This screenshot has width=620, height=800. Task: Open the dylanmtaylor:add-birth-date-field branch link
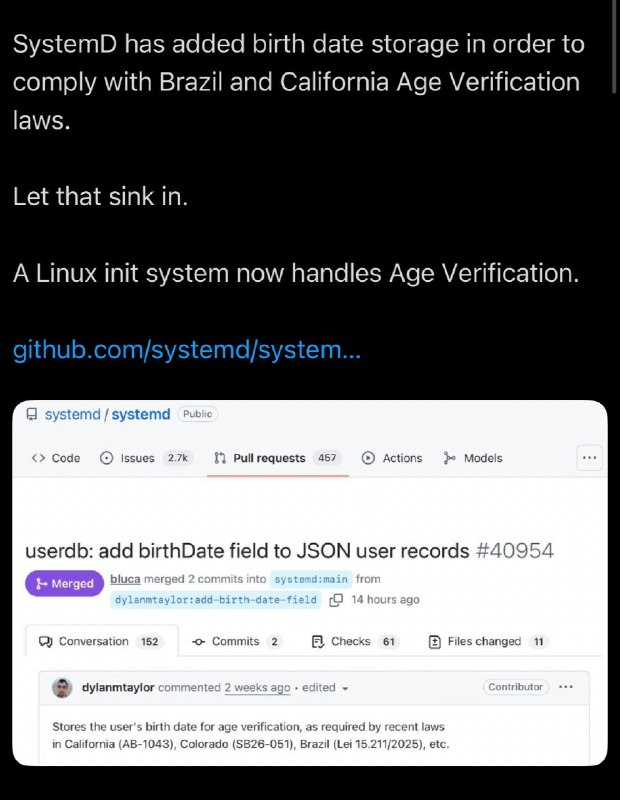point(215,600)
